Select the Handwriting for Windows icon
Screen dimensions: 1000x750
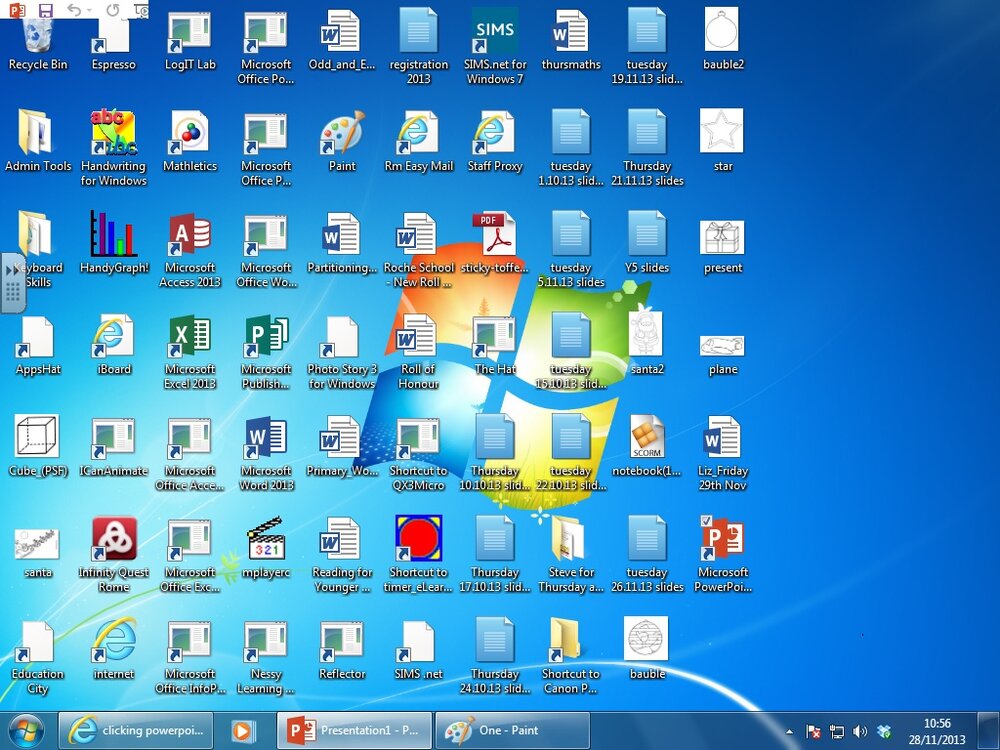point(113,133)
